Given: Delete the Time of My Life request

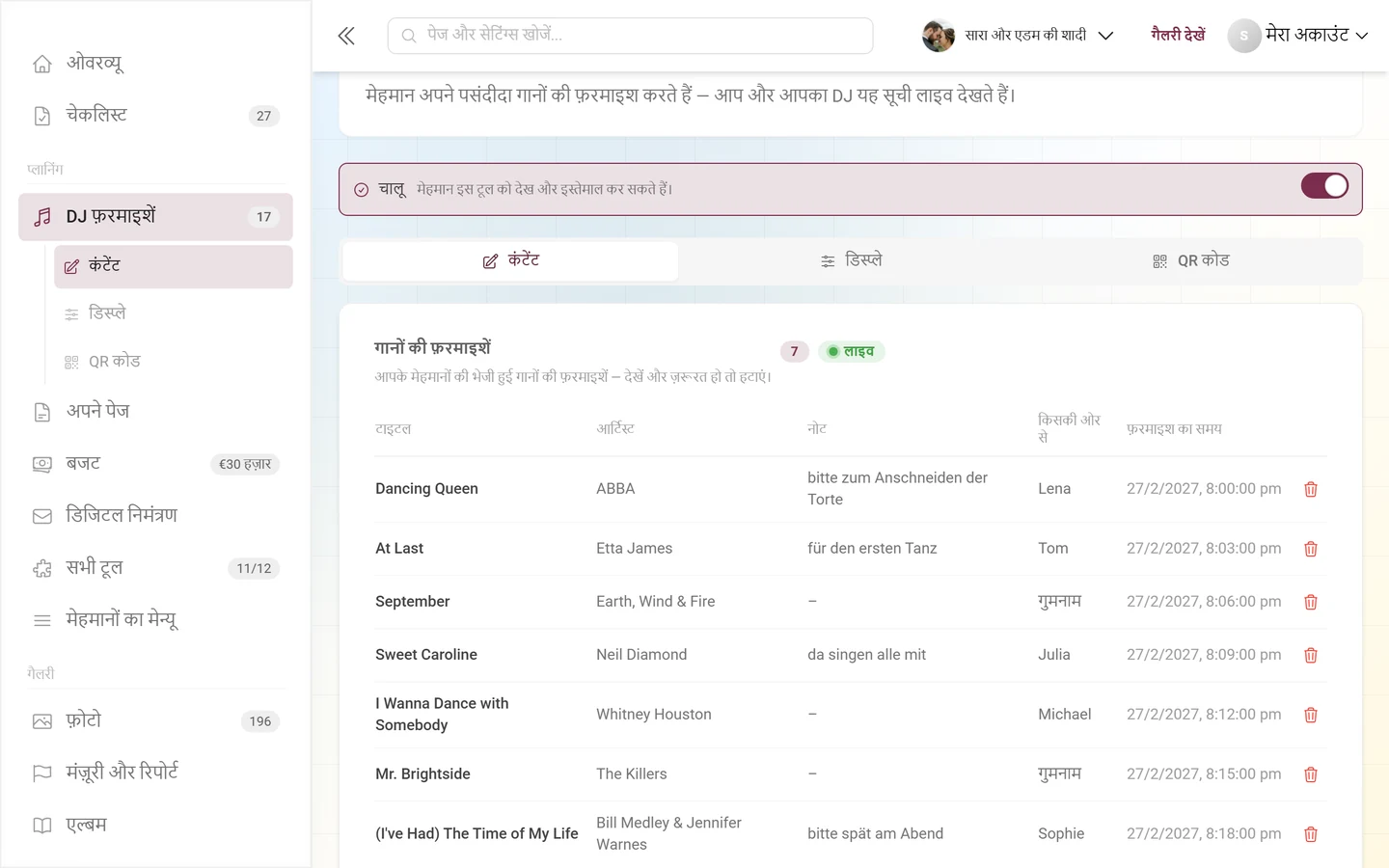Looking at the screenshot, I should [1311, 834].
